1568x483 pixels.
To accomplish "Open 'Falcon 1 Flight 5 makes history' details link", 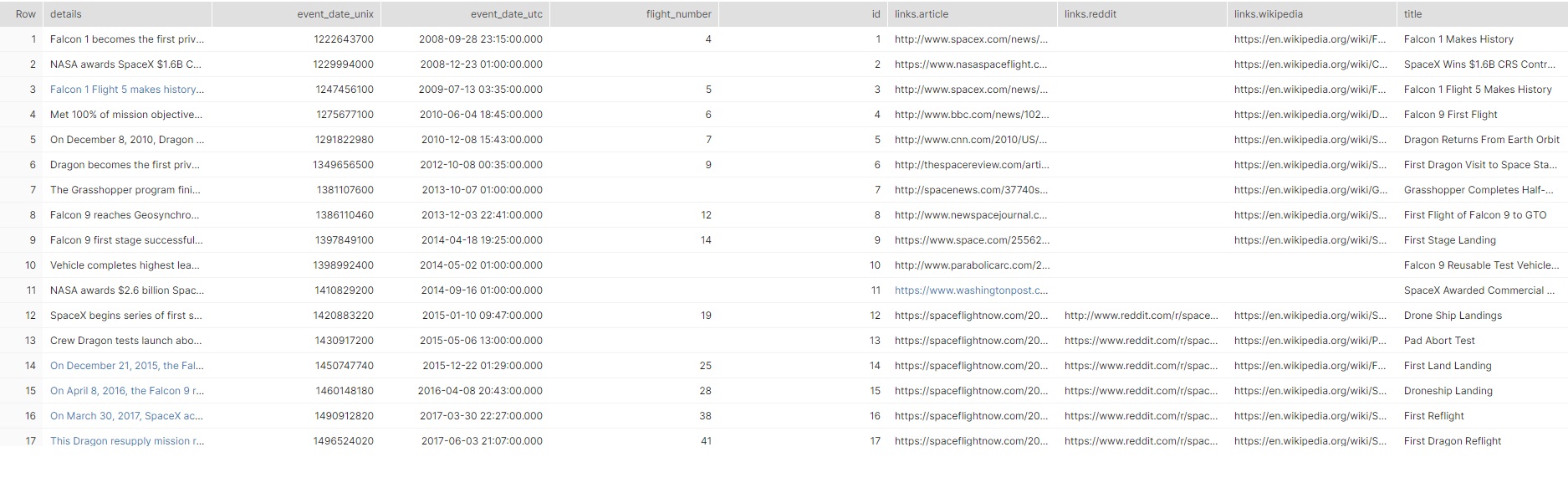I will point(126,90).
